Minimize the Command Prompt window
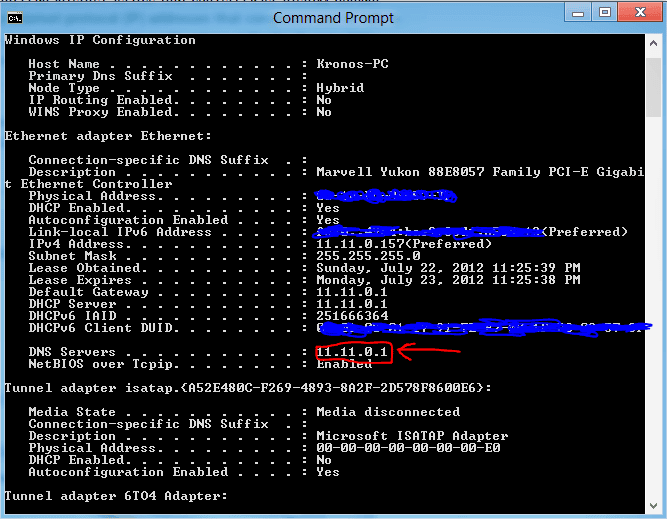The height and width of the screenshot is (519, 667). pyautogui.click(x=577, y=12)
